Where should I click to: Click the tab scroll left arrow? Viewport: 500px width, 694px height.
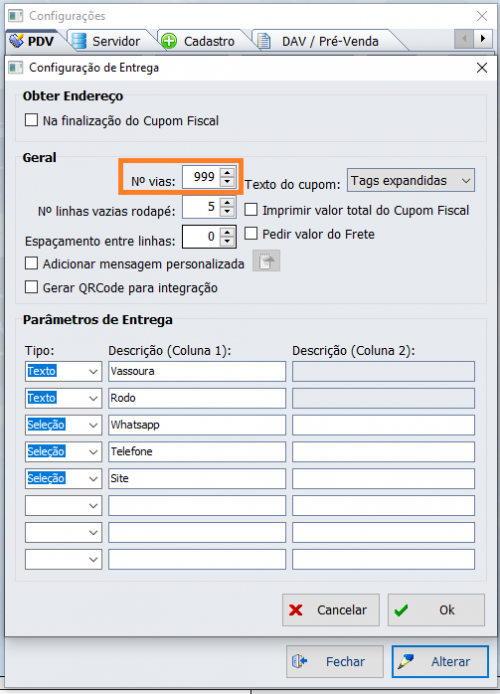[464, 39]
